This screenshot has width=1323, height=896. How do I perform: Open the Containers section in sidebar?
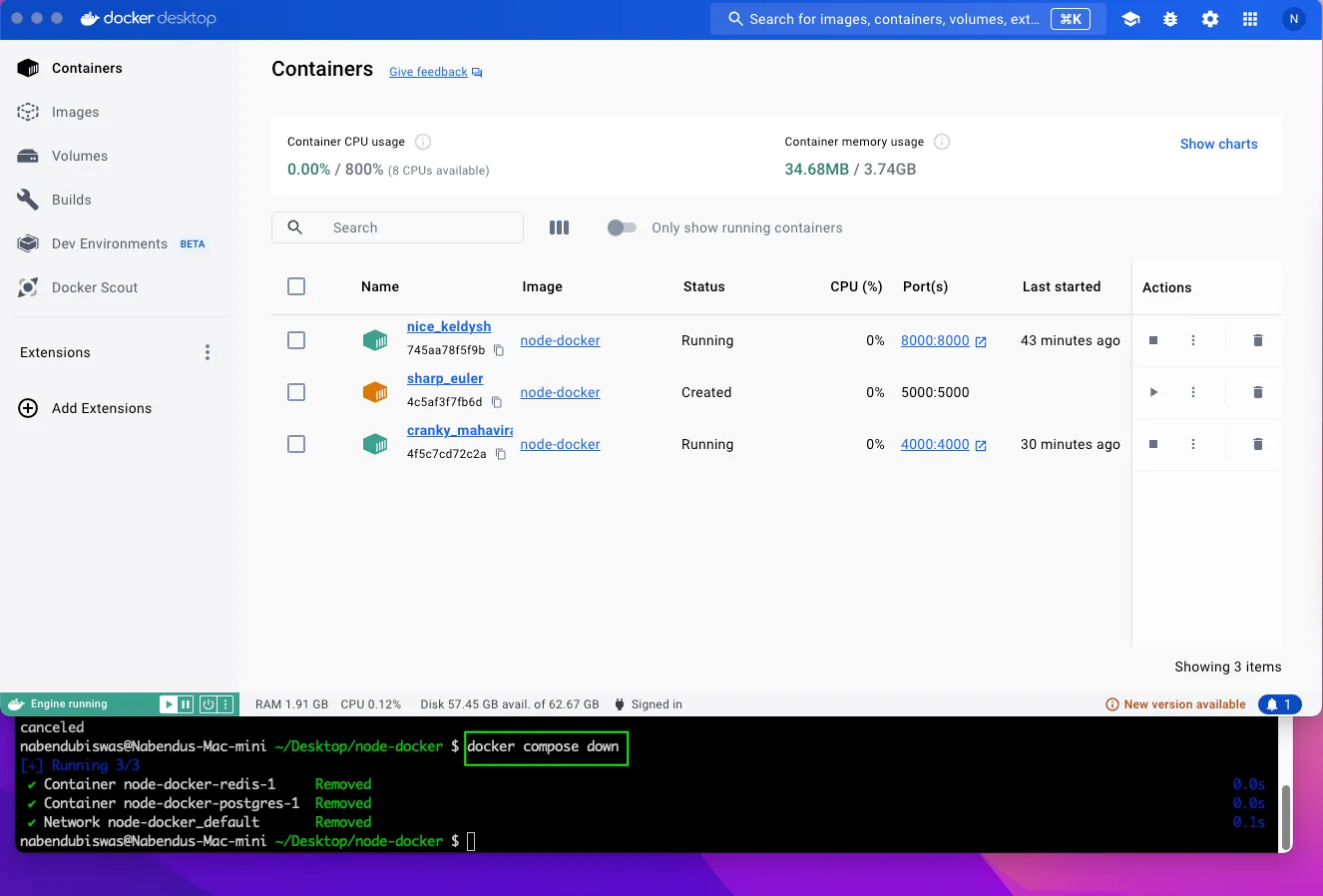point(70,68)
